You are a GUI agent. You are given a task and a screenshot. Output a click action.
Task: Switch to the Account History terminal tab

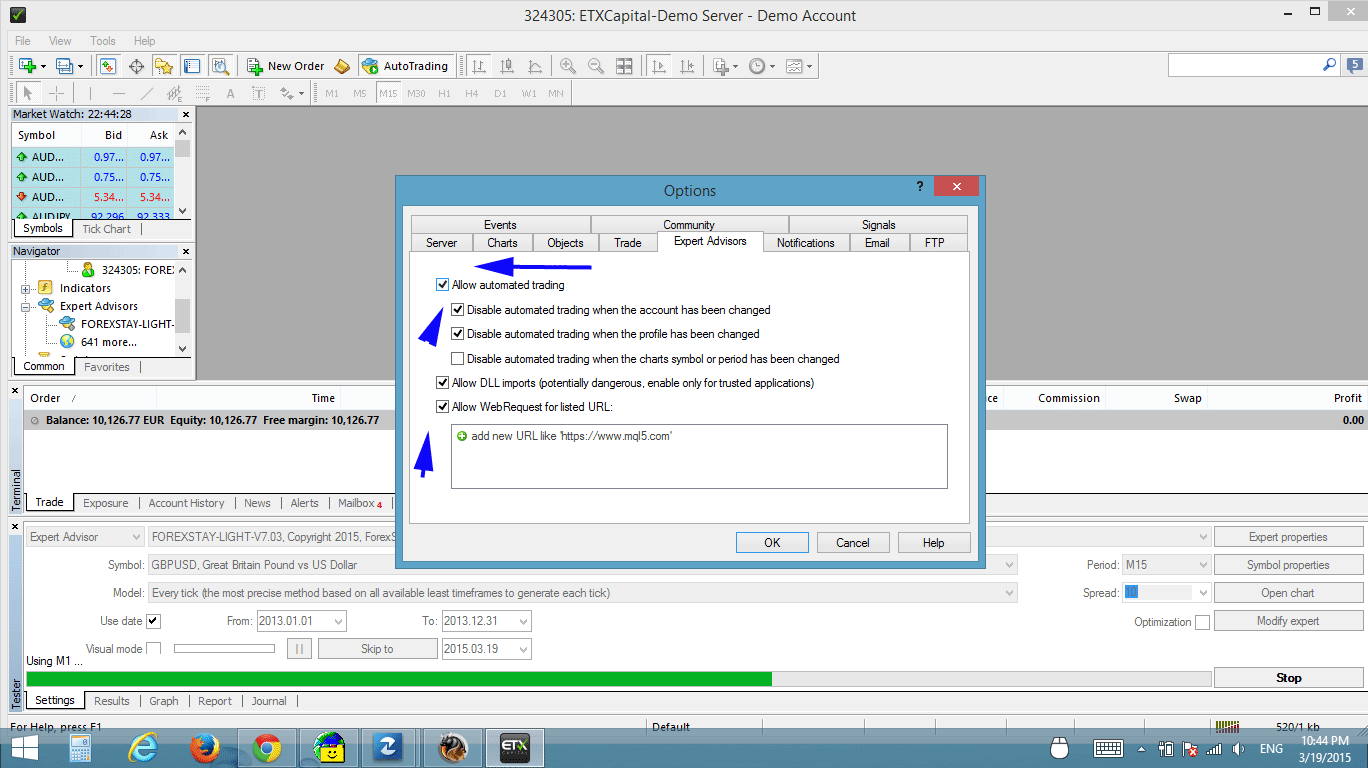pos(186,503)
